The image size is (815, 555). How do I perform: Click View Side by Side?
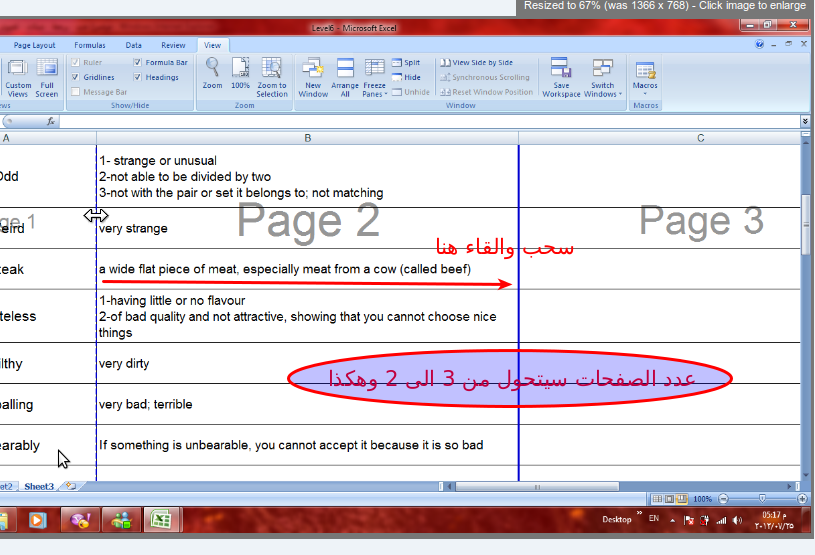pyautogui.click(x=477, y=62)
